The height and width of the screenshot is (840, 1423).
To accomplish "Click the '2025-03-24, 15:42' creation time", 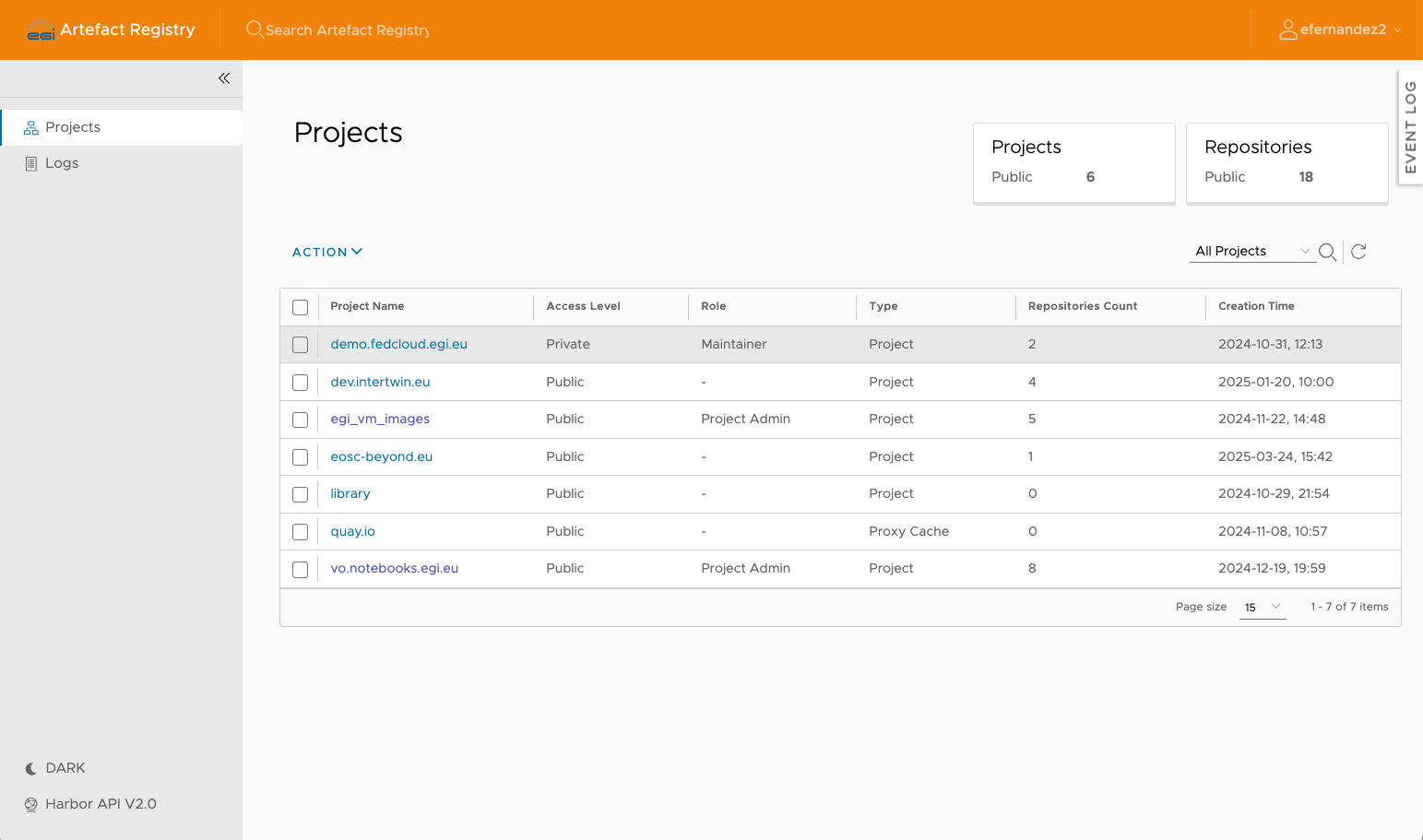I will tap(1275, 456).
